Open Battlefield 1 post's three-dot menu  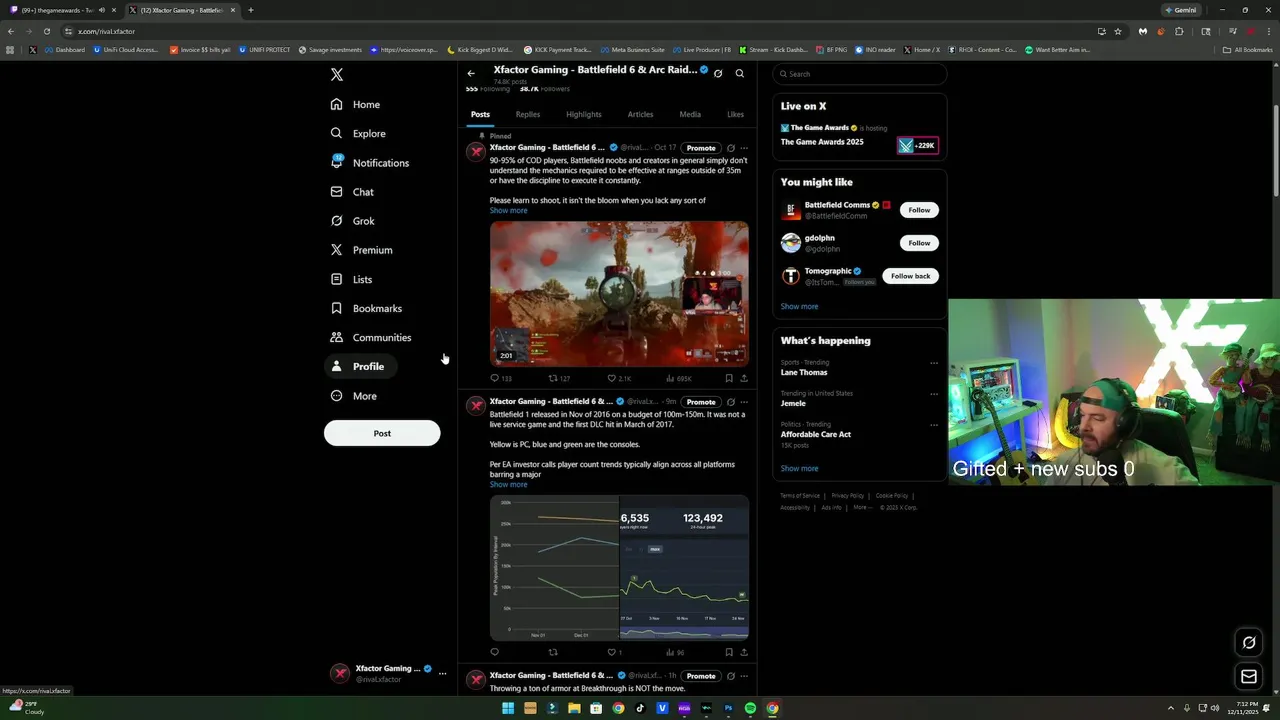click(744, 402)
